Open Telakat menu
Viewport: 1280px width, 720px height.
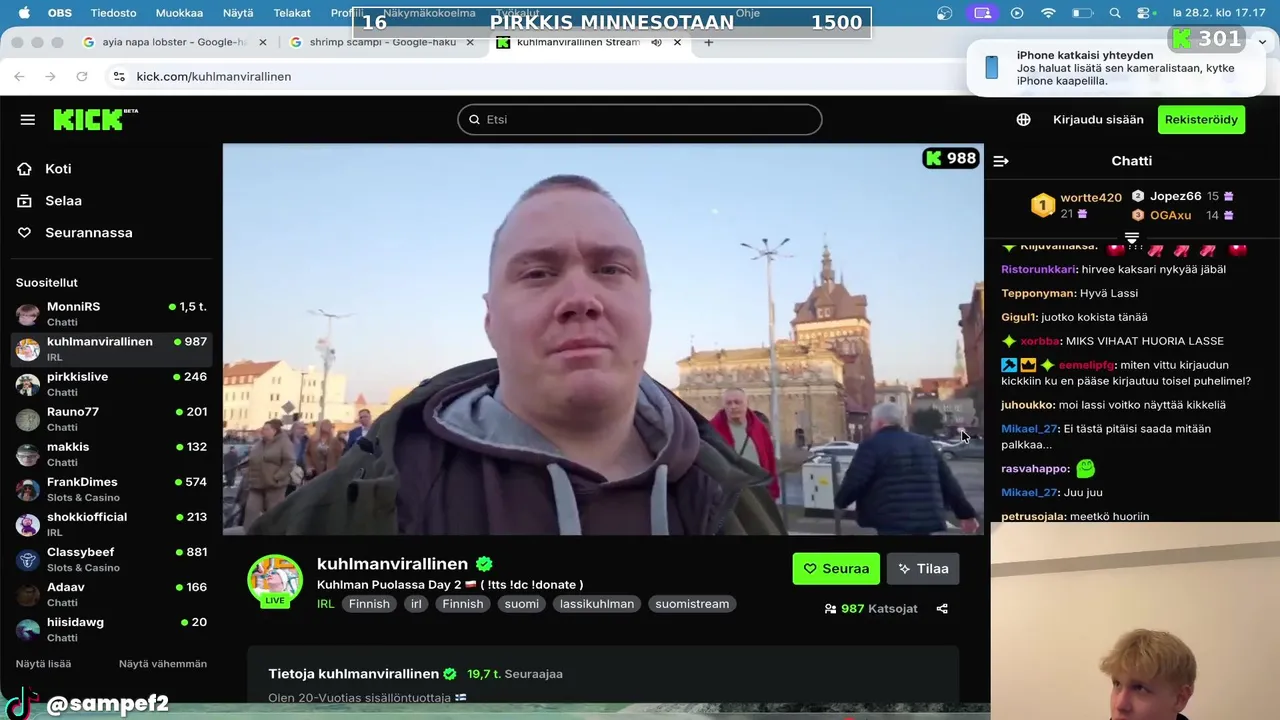(x=292, y=13)
